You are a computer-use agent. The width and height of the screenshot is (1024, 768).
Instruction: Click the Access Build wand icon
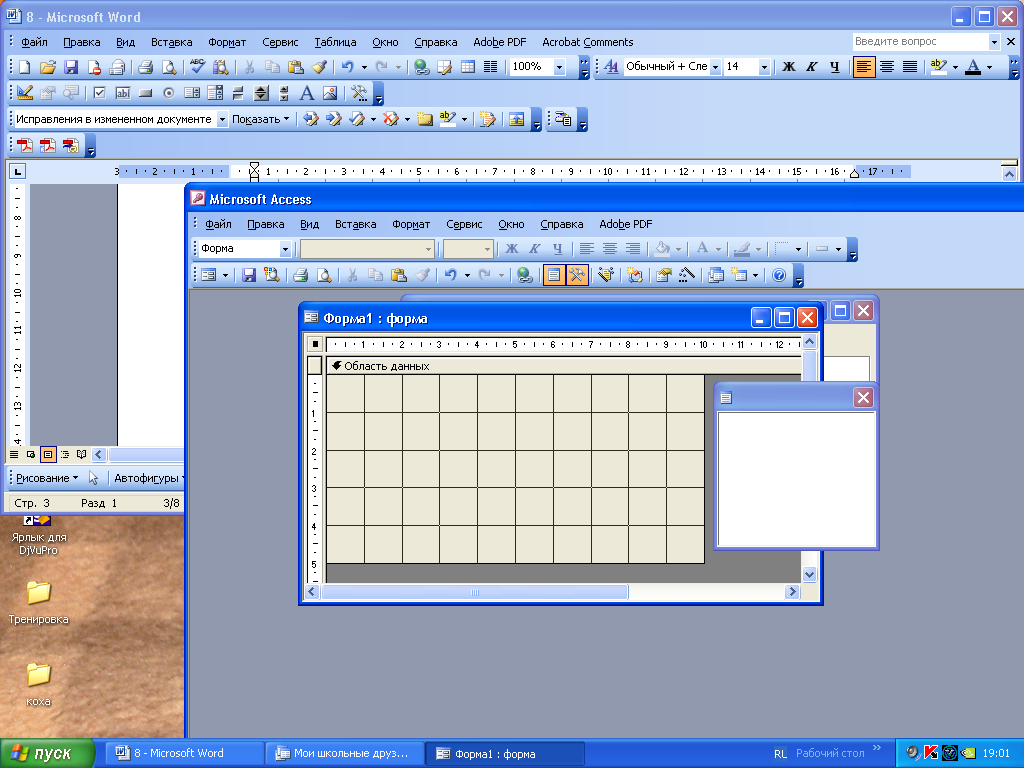[x=686, y=275]
